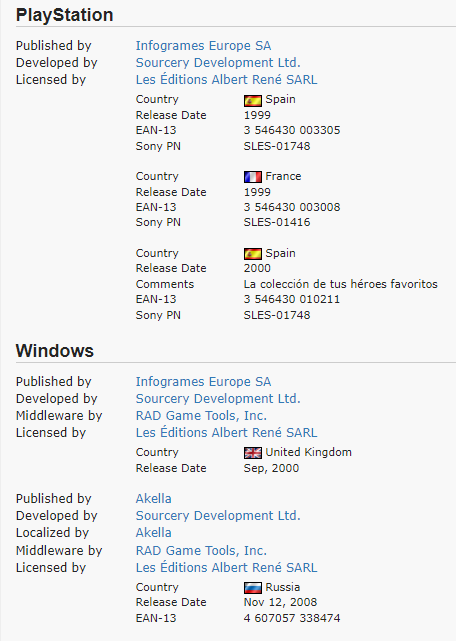Image resolution: width=456 pixels, height=641 pixels.
Task: Click the France flag icon
Action: tap(253, 177)
